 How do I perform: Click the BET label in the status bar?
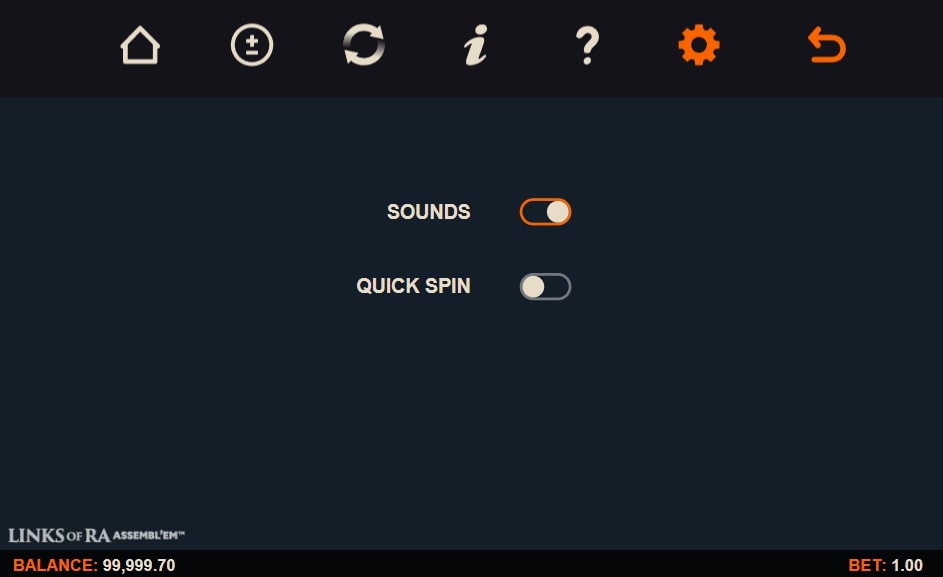click(x=866, y=565)
